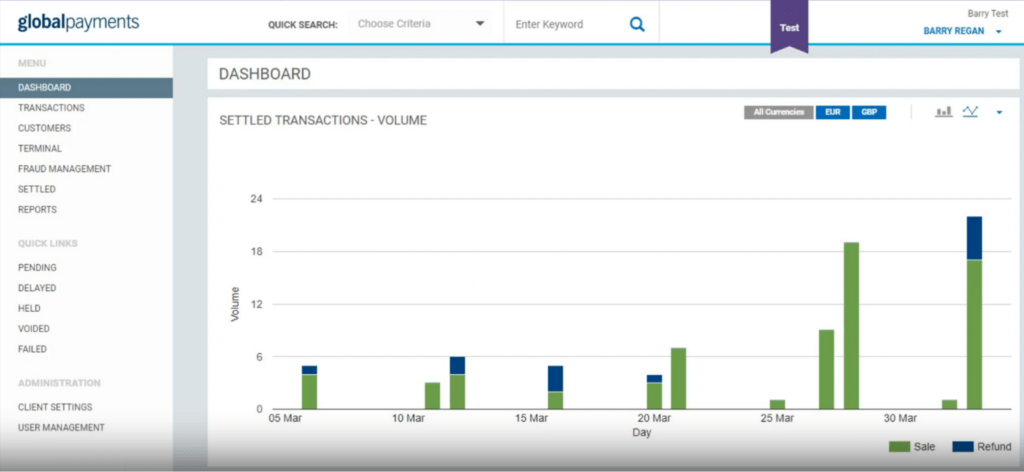The width and height of the screenshot is (1024, 472).
Task: Toggle the Sale series in the legend
Action: [x=912, y=447]
